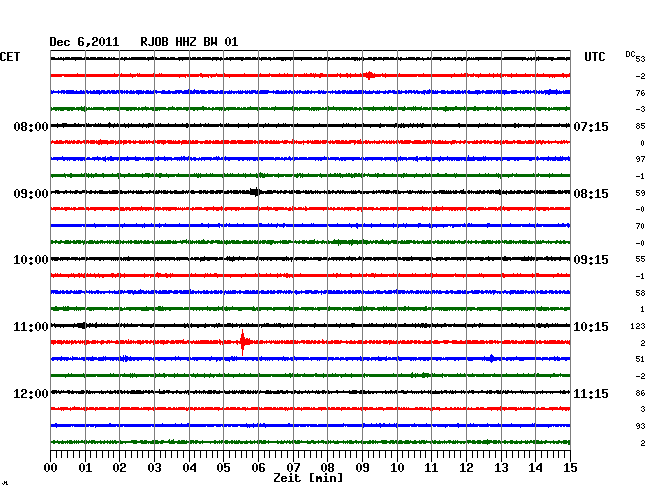Click minute 08 on the time axis
650x494 pixels.
(x=327, y=468)
